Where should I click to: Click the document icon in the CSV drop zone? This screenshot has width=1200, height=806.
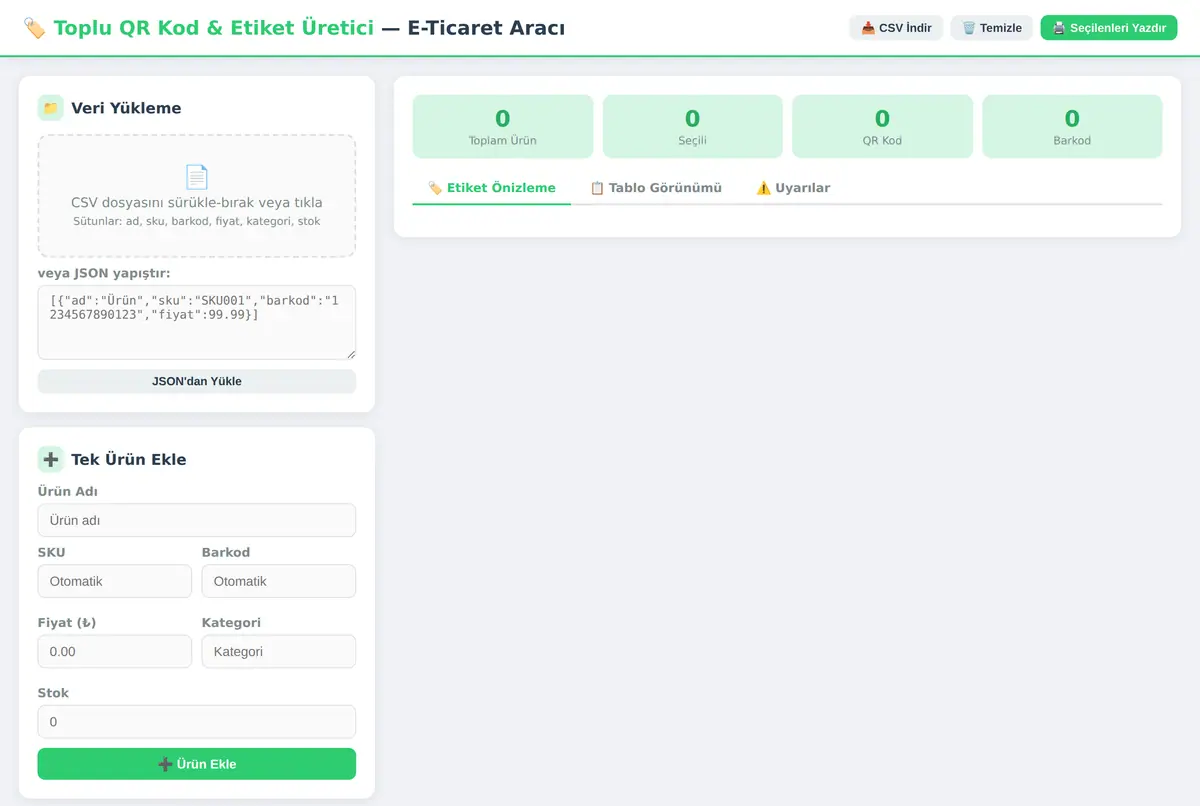click(197, 177)
